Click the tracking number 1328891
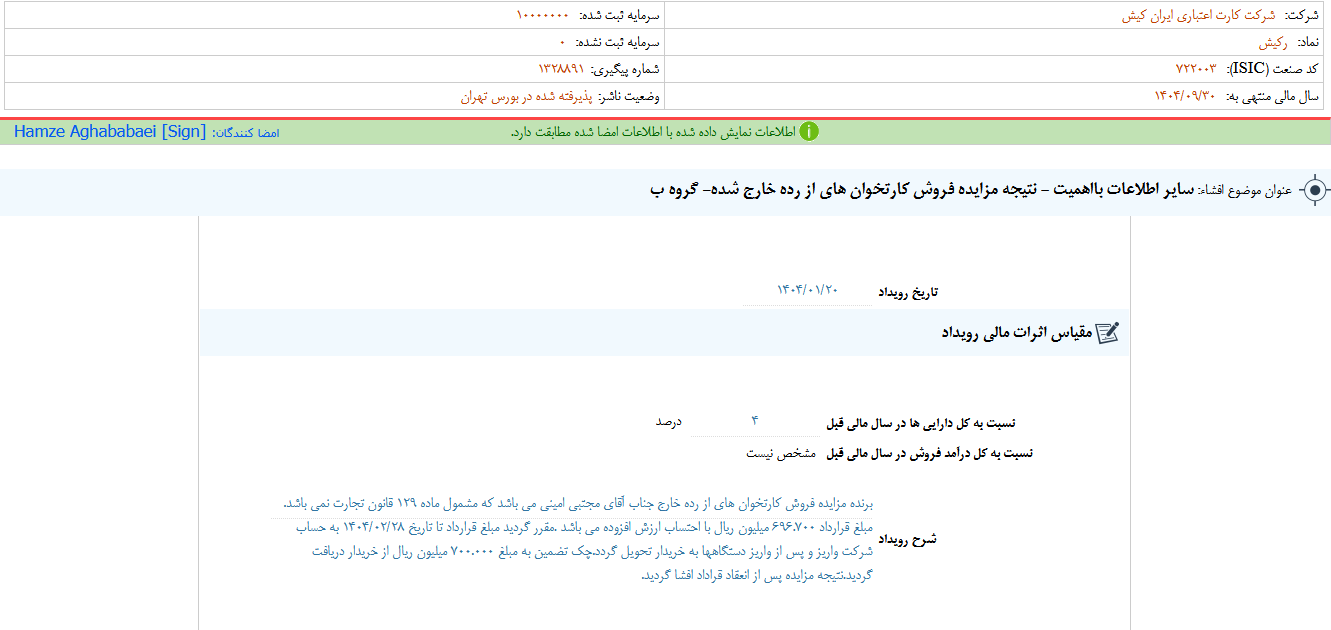The width and height of the screenshot is (1331, 630). click(560, 69)
